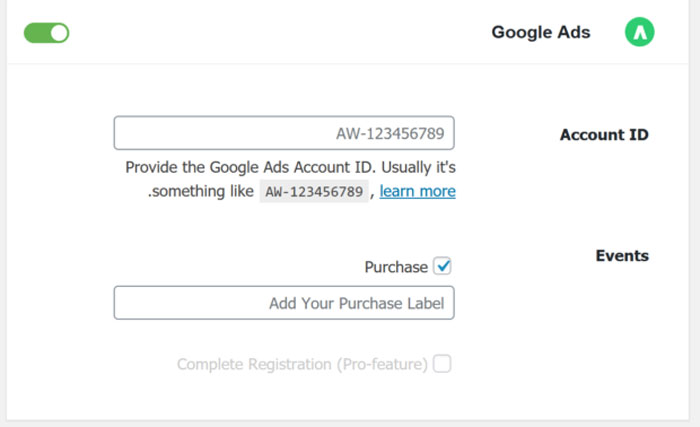700x427 pixels.
Task: Click the white arrow glyph inside the green circle
Action: (x=640, y=33)
